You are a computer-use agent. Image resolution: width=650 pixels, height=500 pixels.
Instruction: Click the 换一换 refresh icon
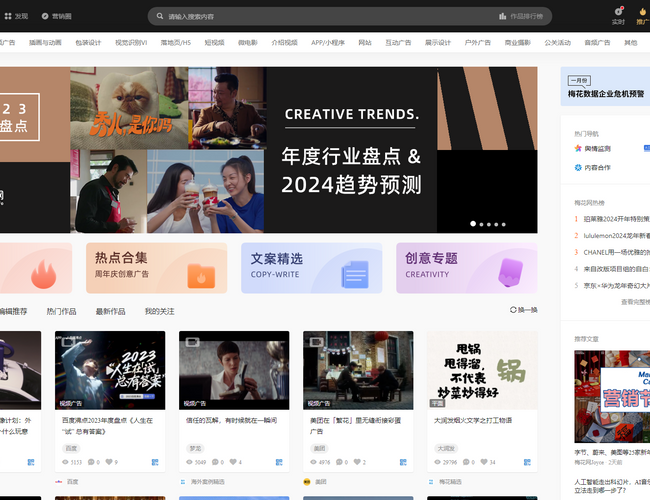(513, 310)
